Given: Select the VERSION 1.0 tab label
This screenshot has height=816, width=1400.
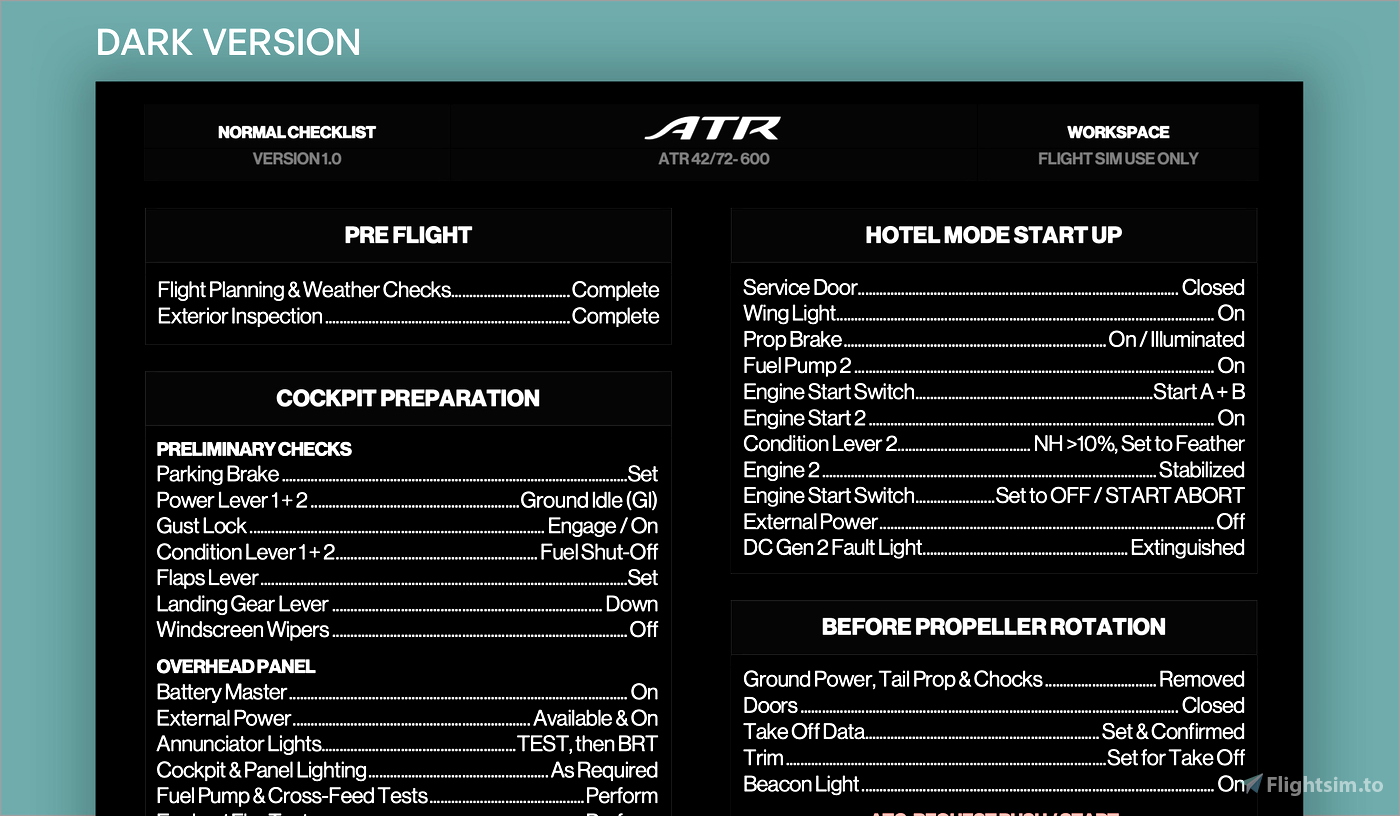Looking at the screenshot, I should (297, 158).
